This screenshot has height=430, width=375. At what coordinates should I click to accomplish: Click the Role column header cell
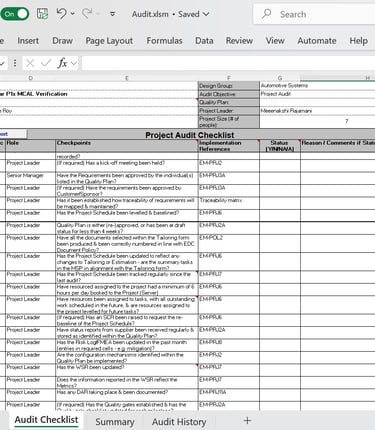pyautogui.click(x=30, y=146)
